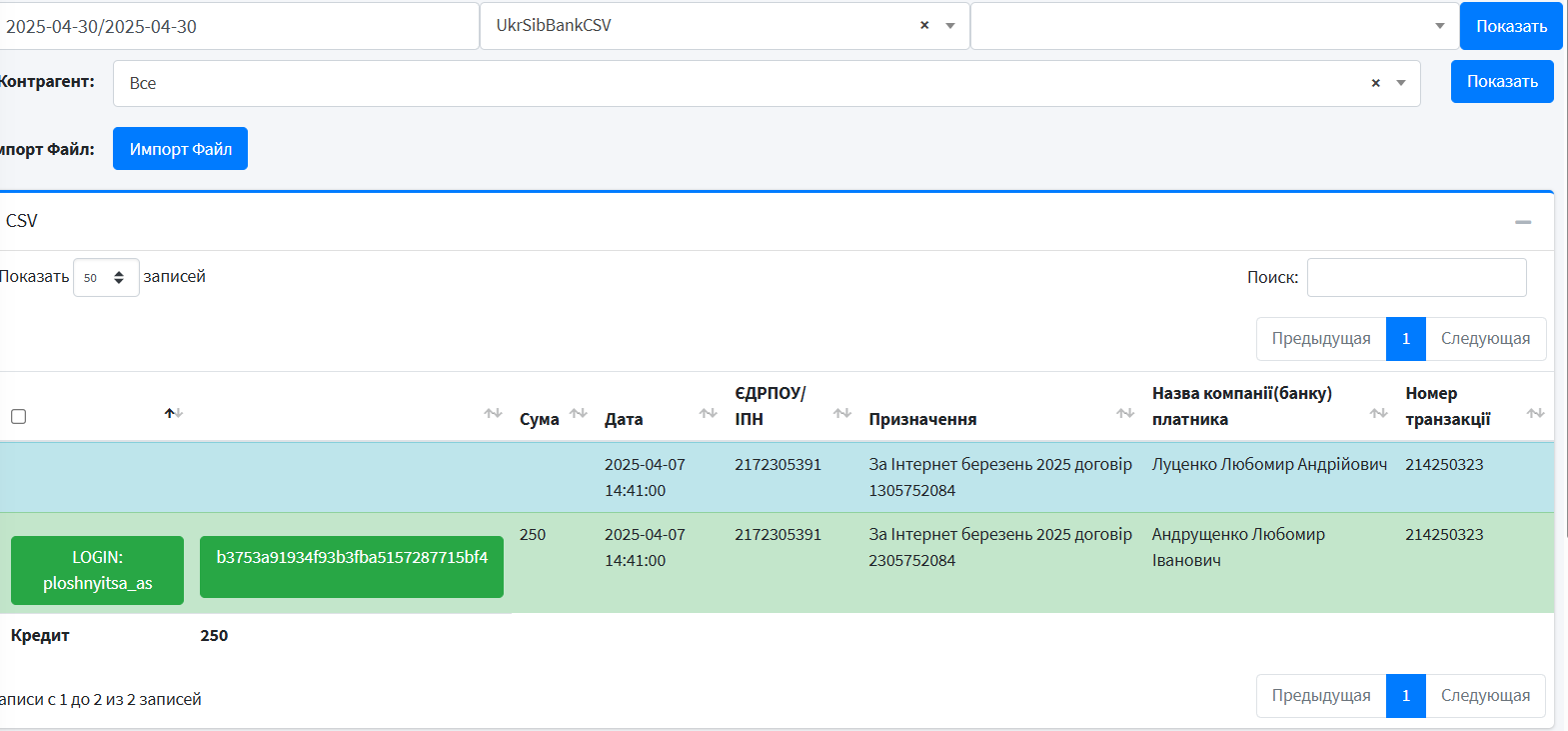Go to Следующая page in the bottom pagination

(x=1485, y=696)
